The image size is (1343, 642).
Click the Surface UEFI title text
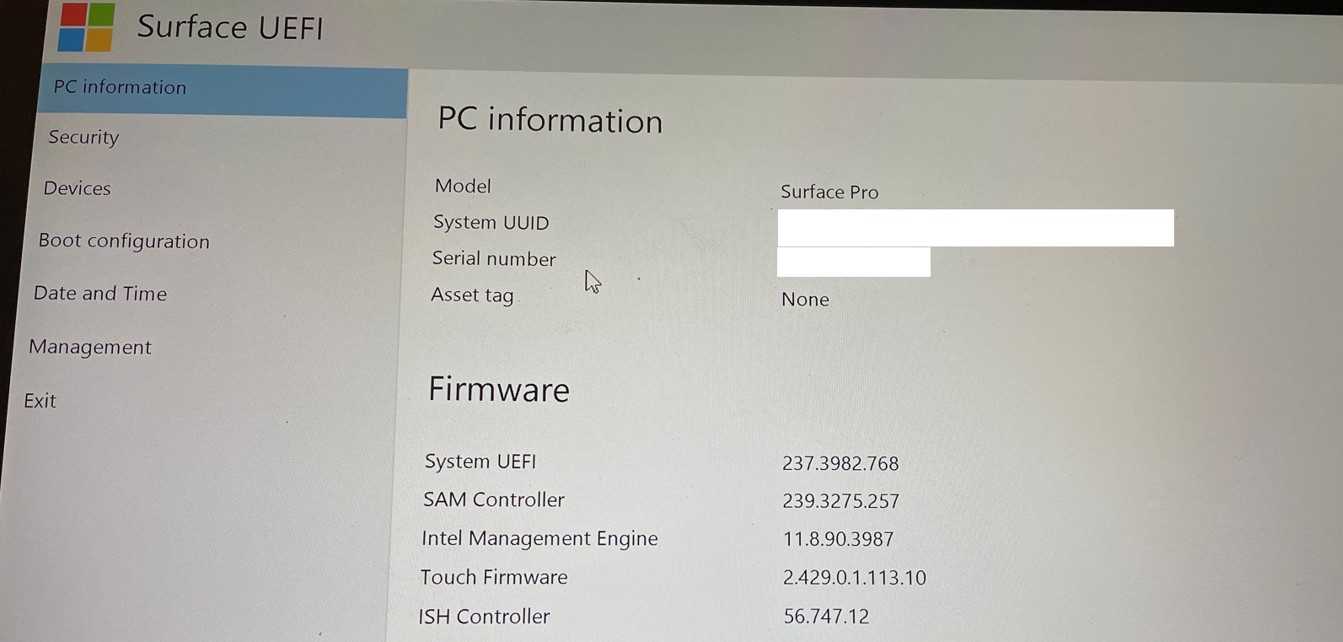[x=230, y=26]
